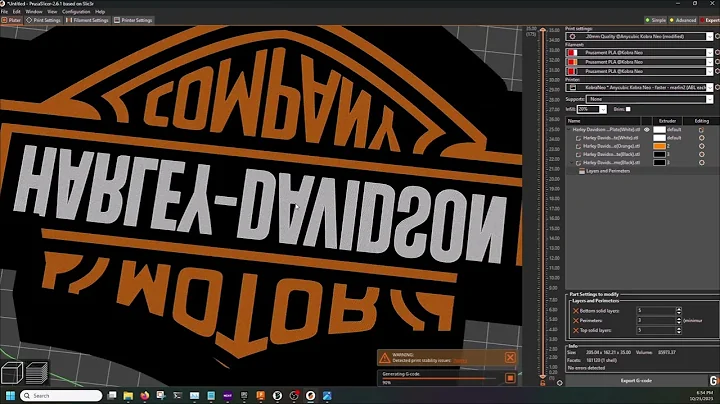Open the Infill 20% dropdown
Viewport: 720px width, 404px height.
[x=603, y=109]
